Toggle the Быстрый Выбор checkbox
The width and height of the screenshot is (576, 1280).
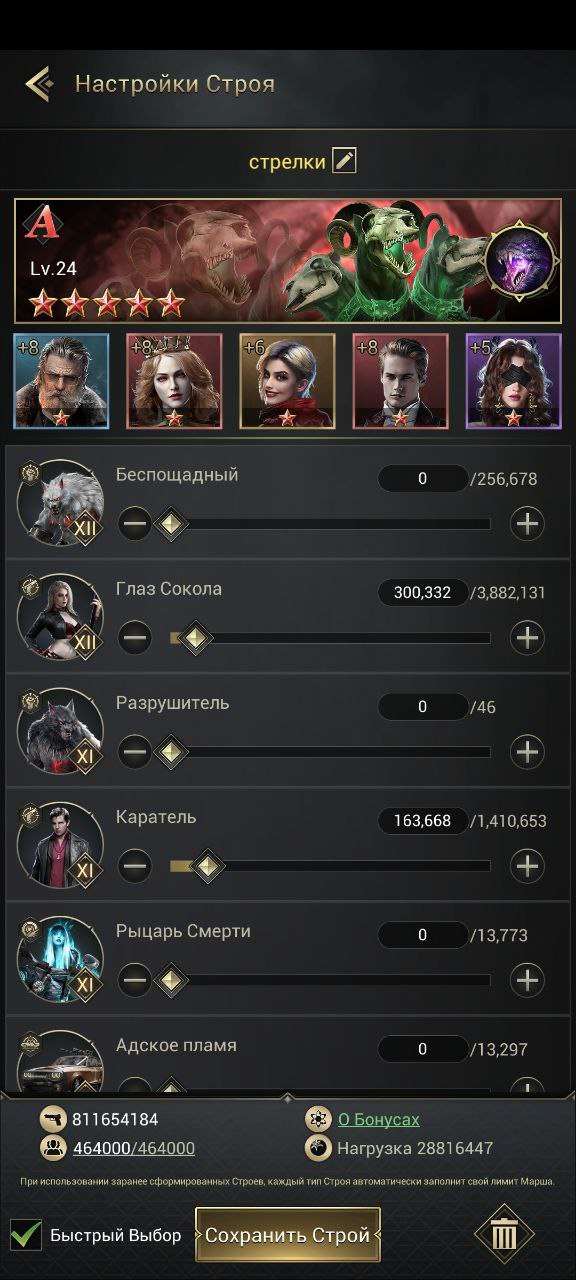tap(26, 1234)
